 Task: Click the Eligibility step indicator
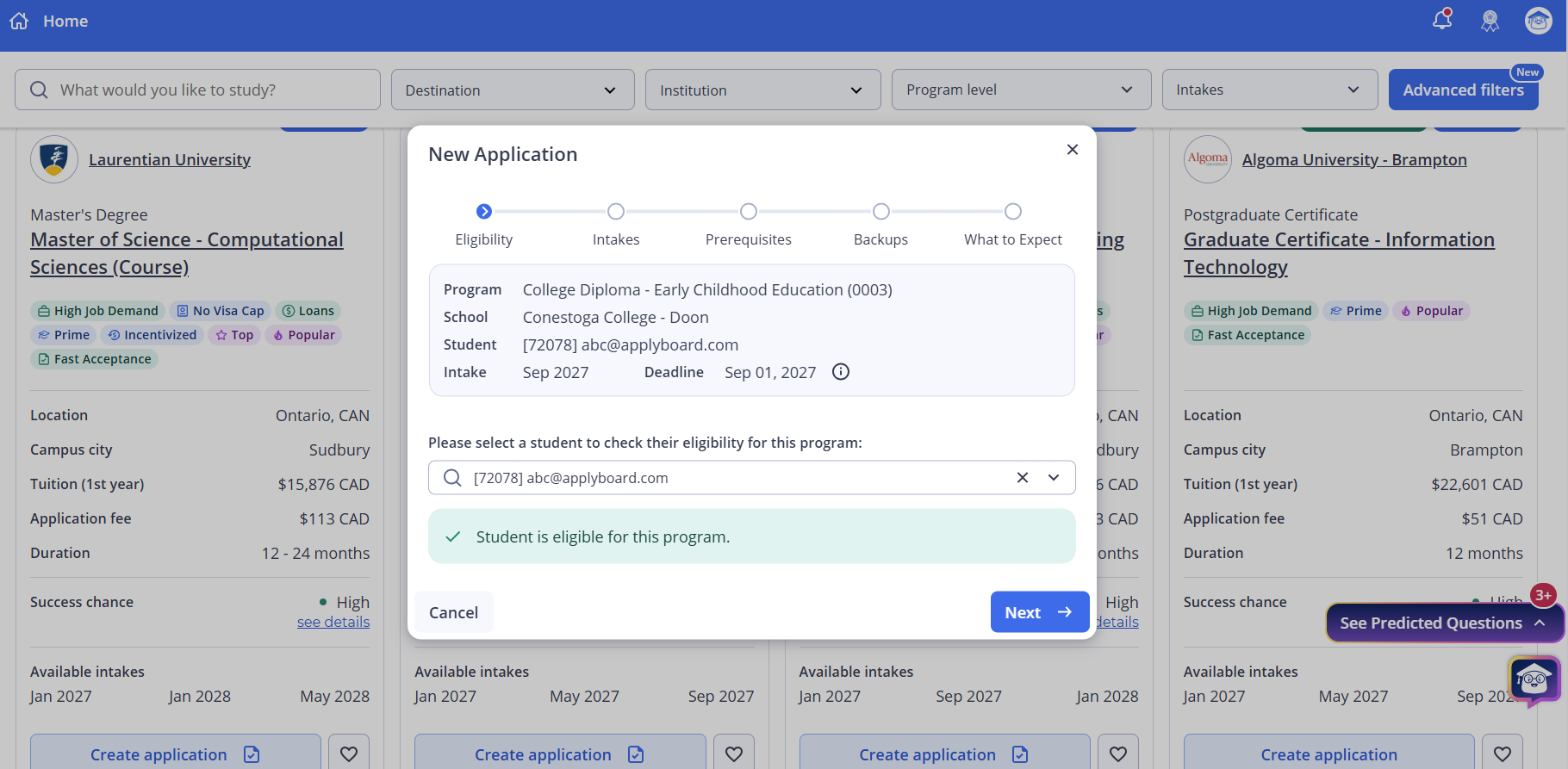(484, 212)
